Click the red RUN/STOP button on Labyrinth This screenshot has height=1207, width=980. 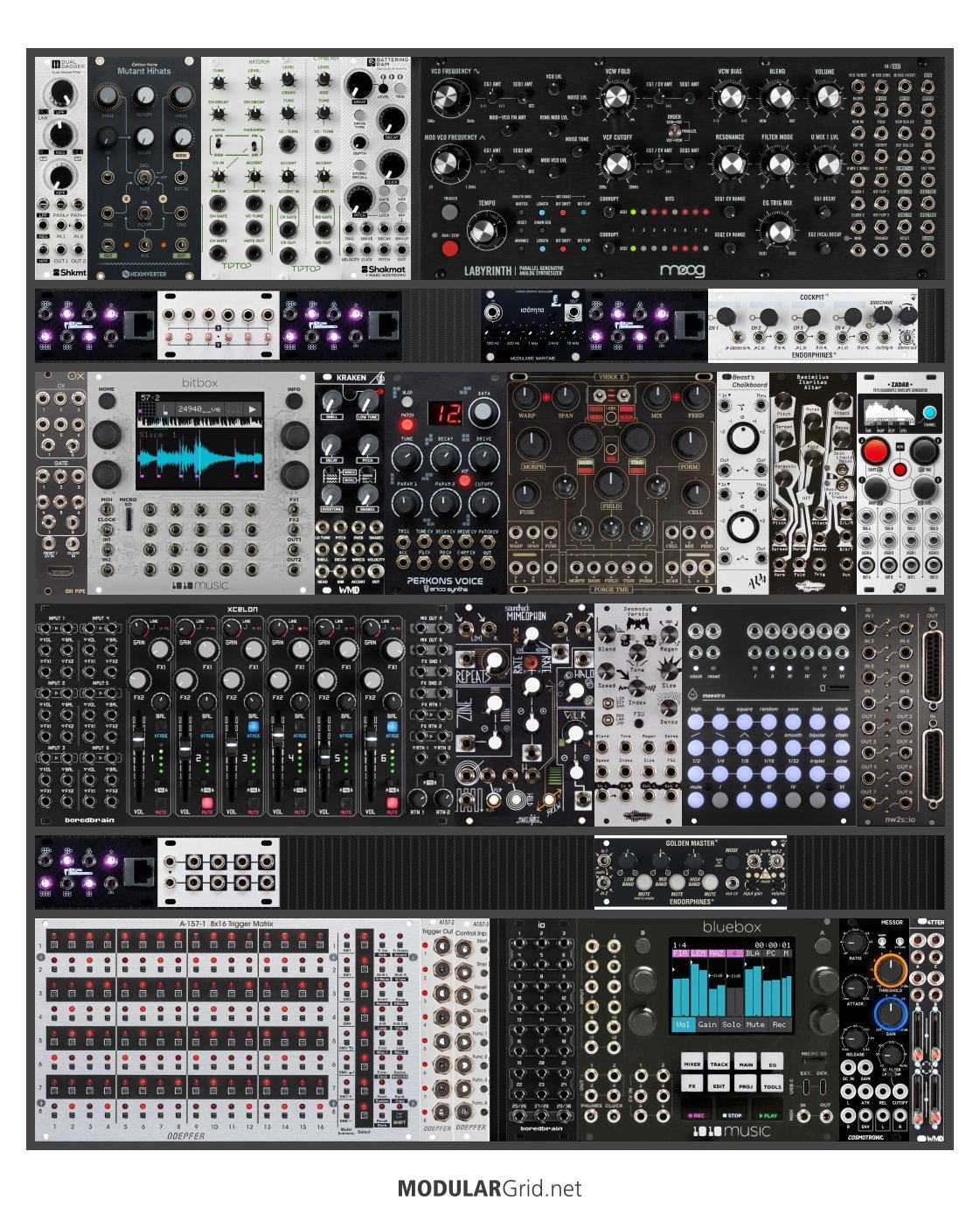449,248
